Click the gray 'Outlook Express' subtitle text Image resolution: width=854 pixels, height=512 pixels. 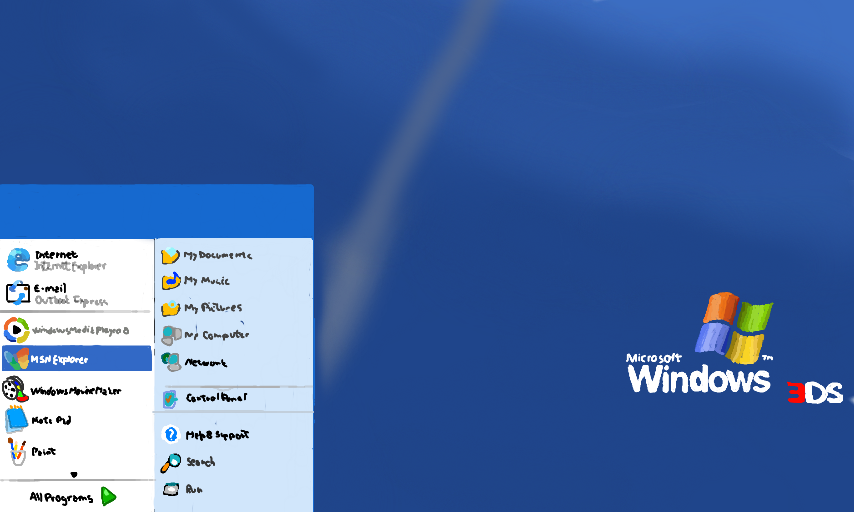(71, 300)
